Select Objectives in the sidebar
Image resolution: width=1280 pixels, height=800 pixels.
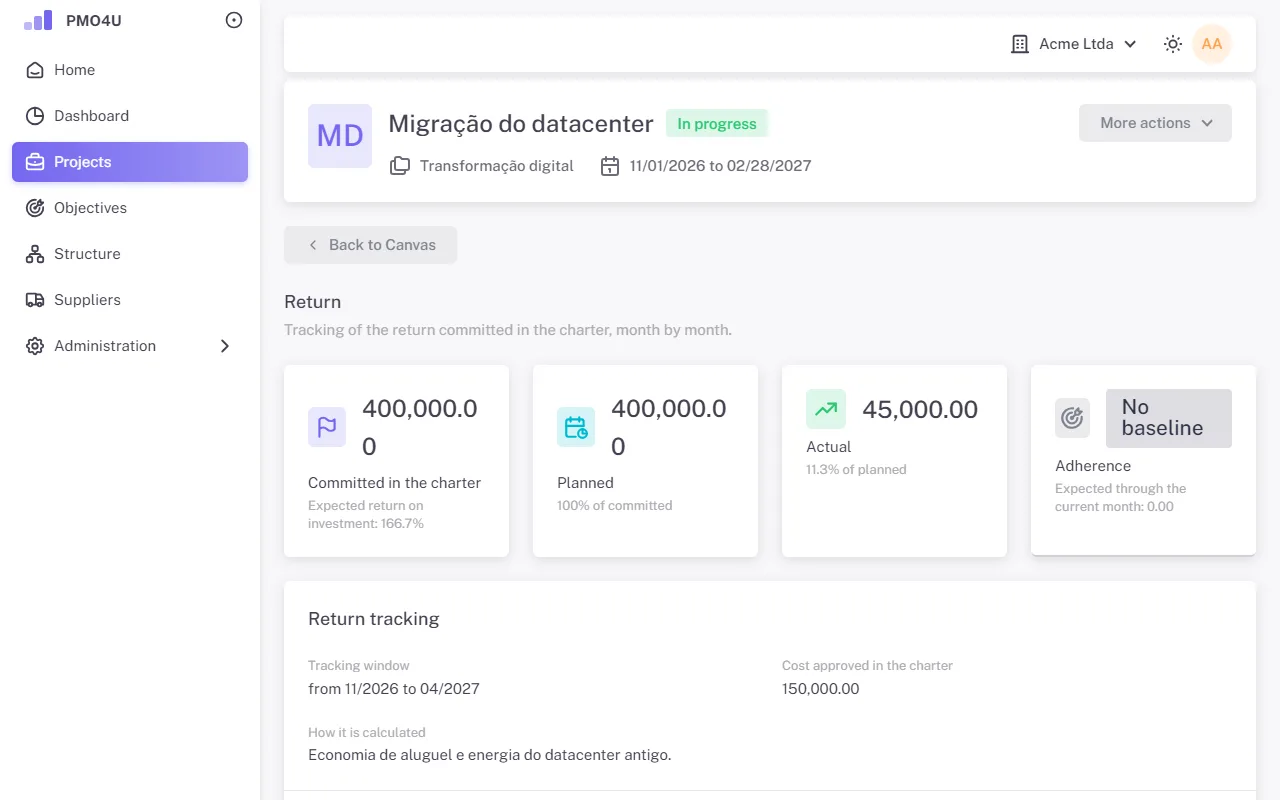click(130, 208)
